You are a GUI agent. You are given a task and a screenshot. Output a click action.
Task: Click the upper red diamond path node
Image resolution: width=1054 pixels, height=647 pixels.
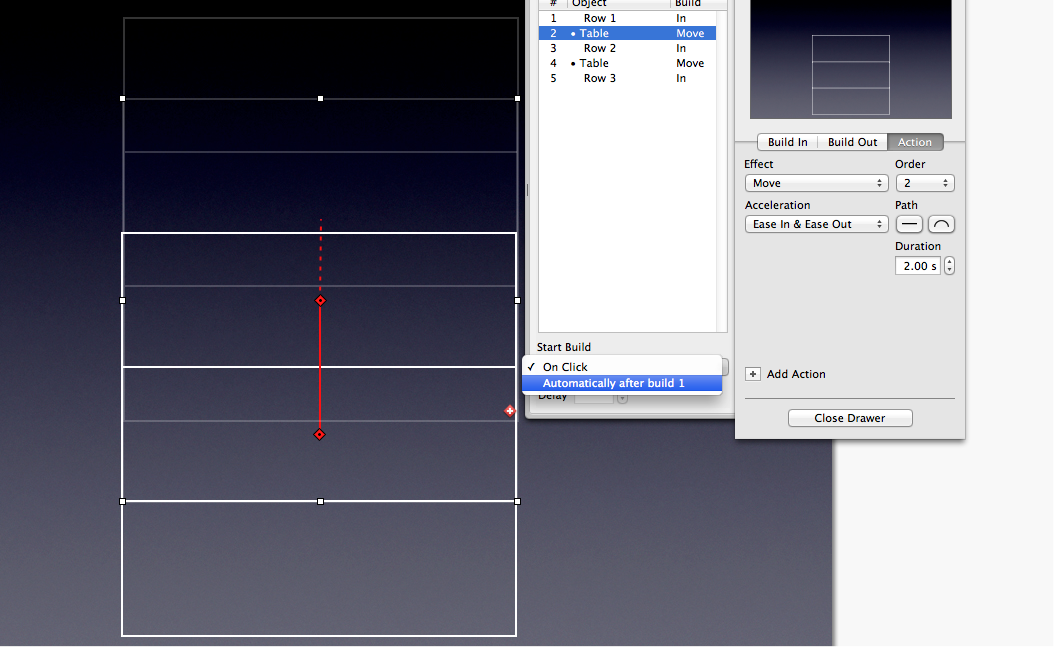pos(320,300)
